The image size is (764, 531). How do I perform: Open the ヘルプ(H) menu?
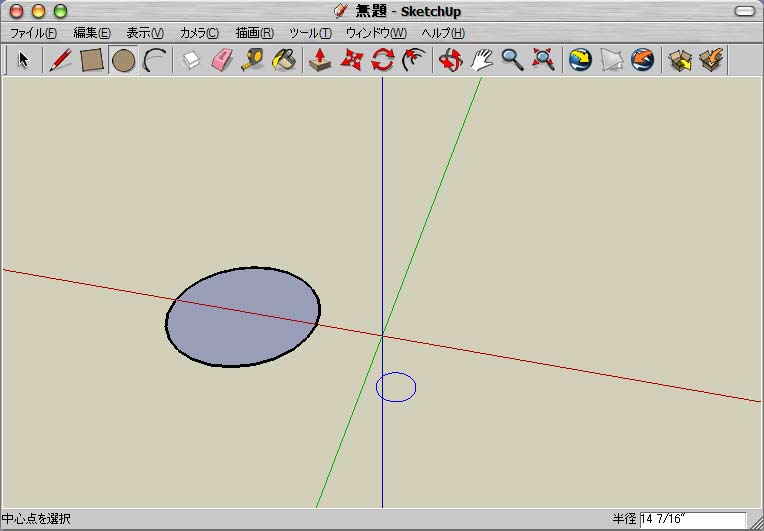443,33
